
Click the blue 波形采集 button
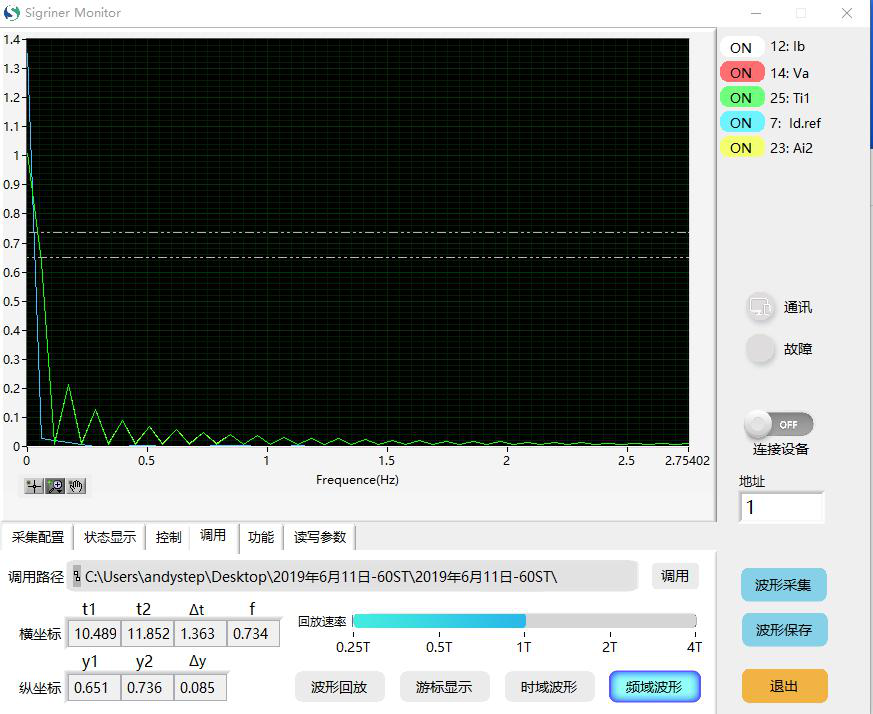click(x=783, y=585)
